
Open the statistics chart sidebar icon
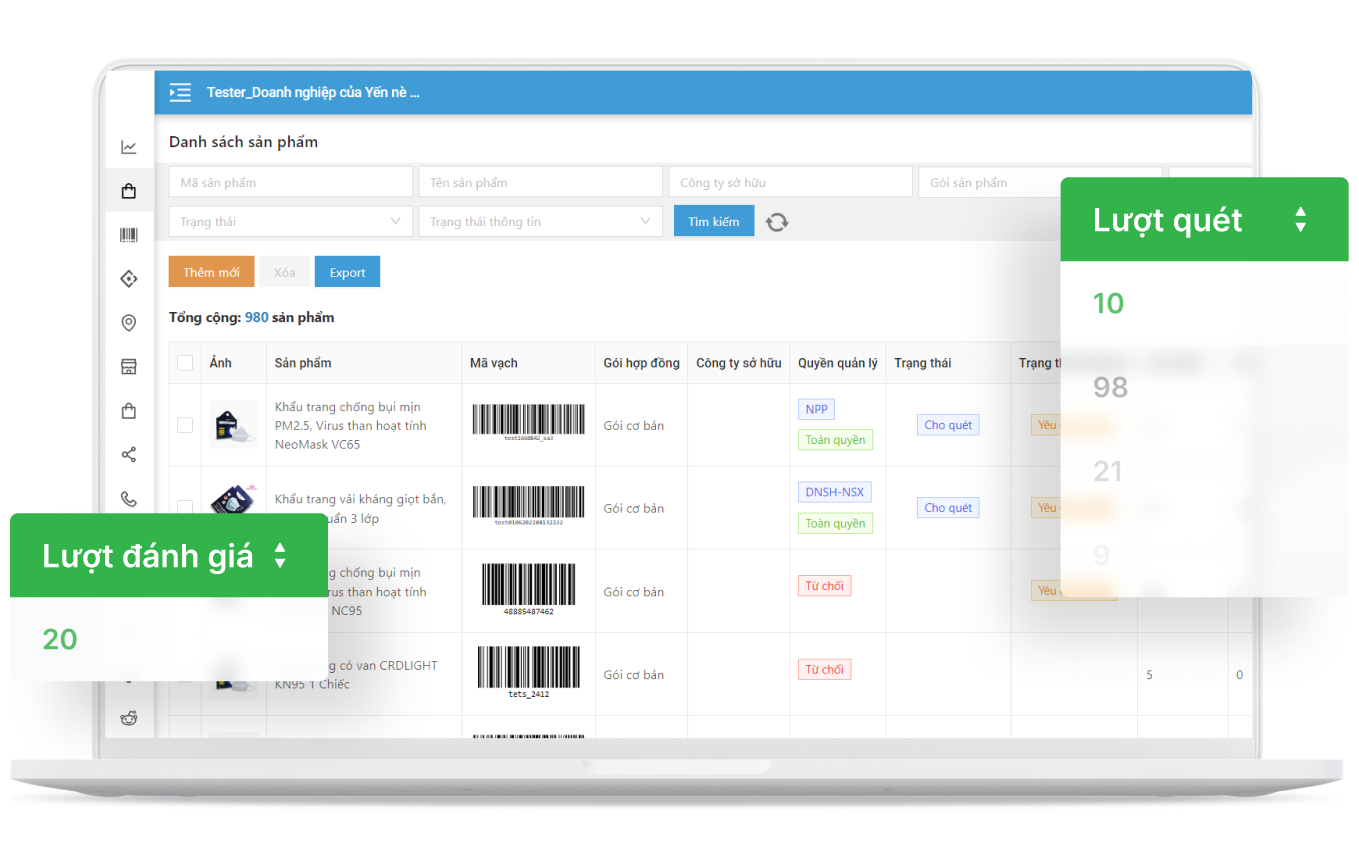click(x=129, y=147)
